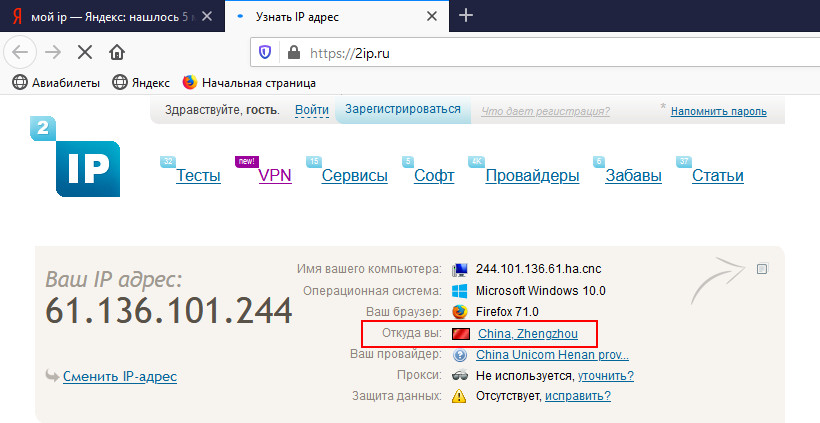Open the VPN menu item
Image resolution: width=820 pixels, height=423 pixels.
275,175
